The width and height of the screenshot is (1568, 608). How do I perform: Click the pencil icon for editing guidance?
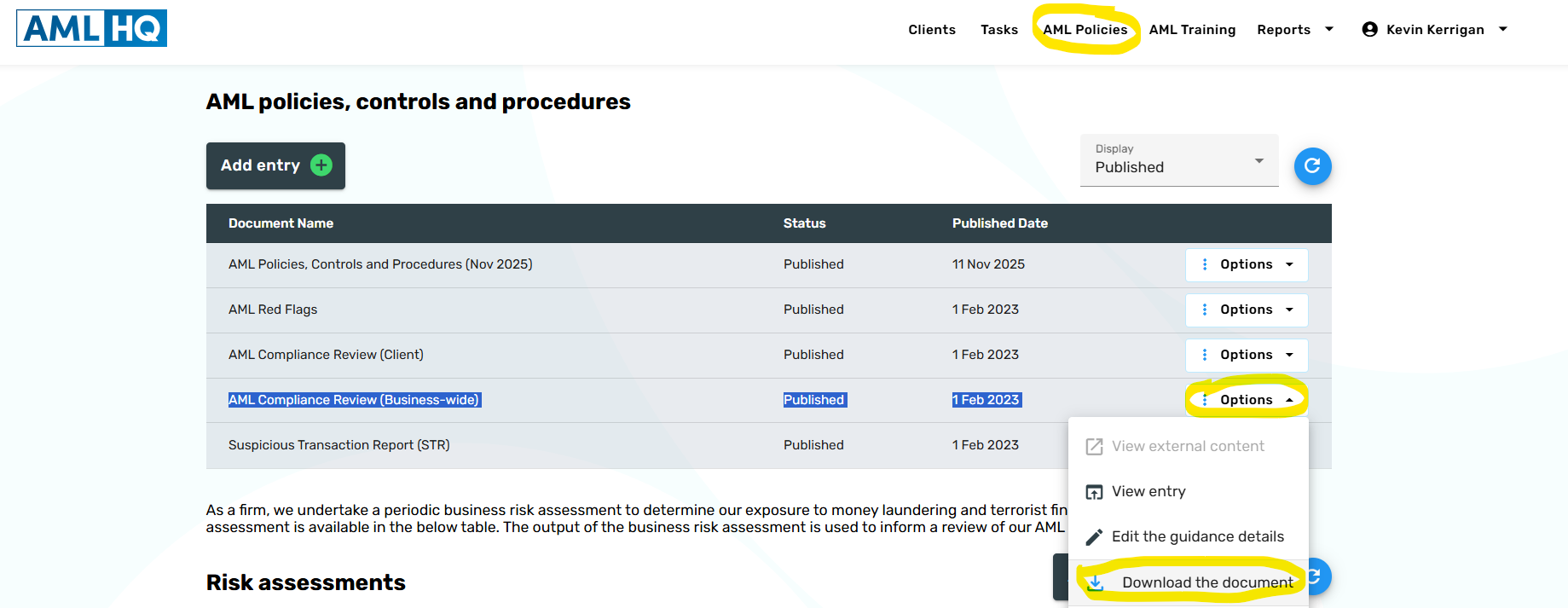(1094, 537)
